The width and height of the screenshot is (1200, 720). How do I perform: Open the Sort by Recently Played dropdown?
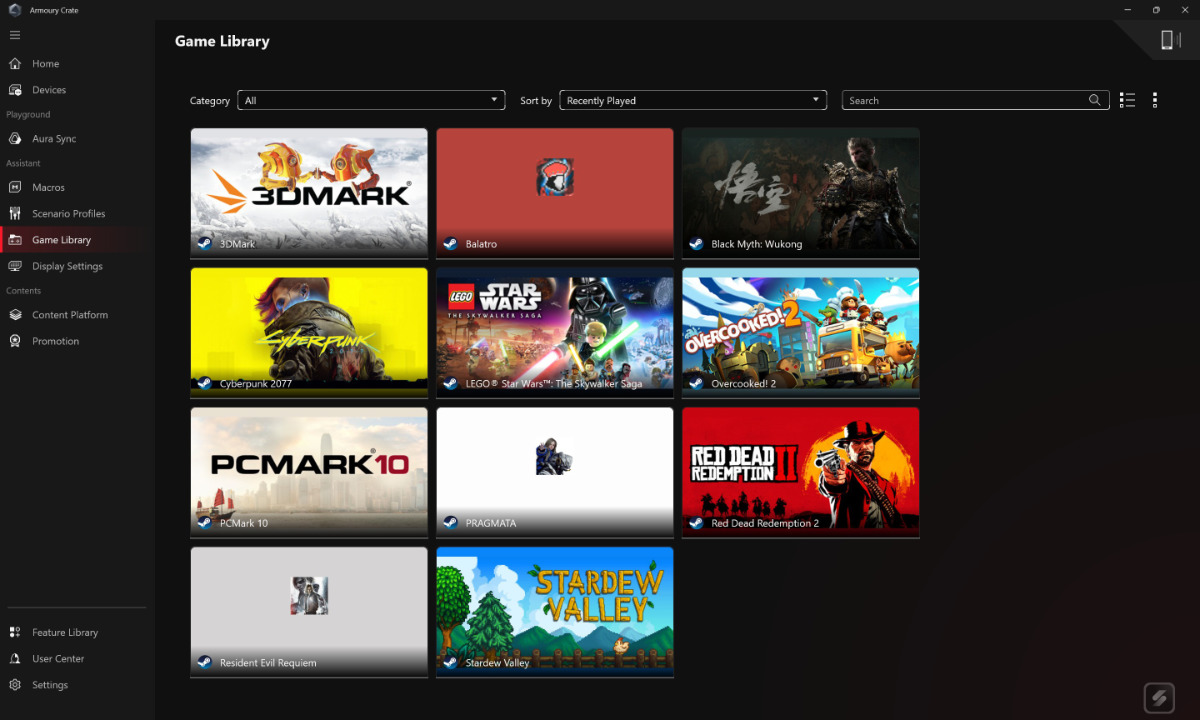coord(693,100)
